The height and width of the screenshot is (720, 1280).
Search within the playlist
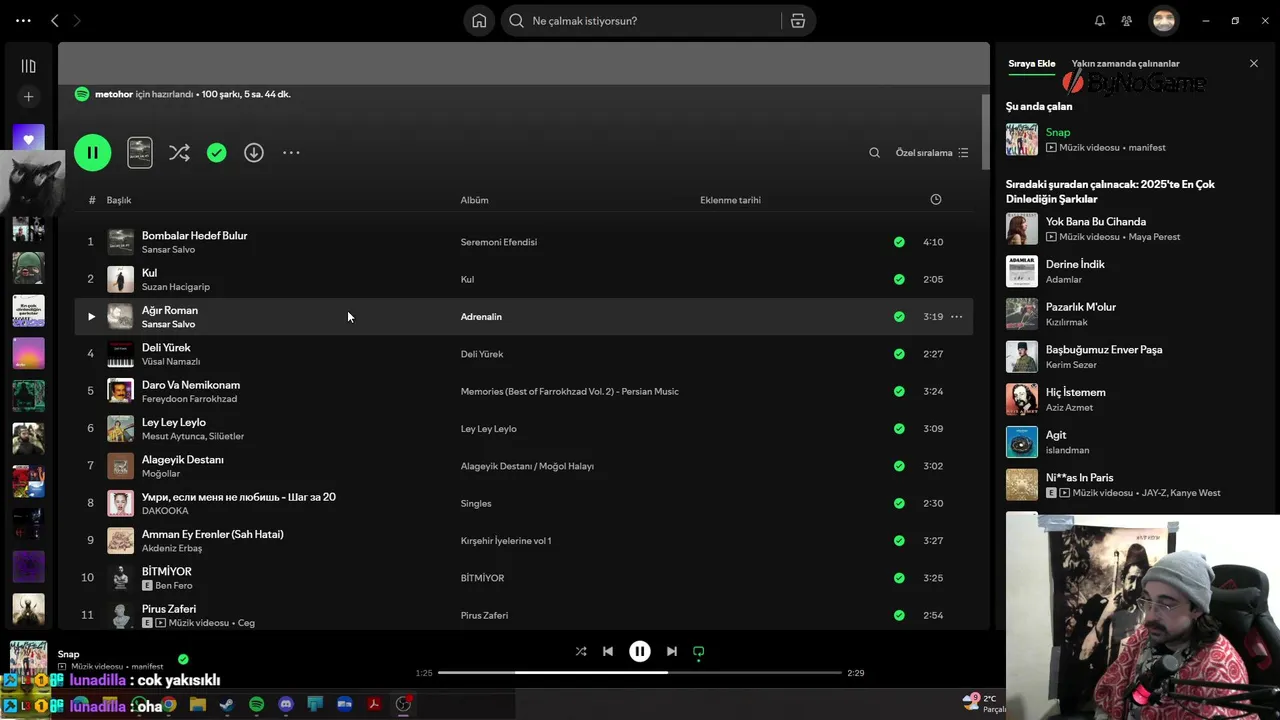coord(875,153)
